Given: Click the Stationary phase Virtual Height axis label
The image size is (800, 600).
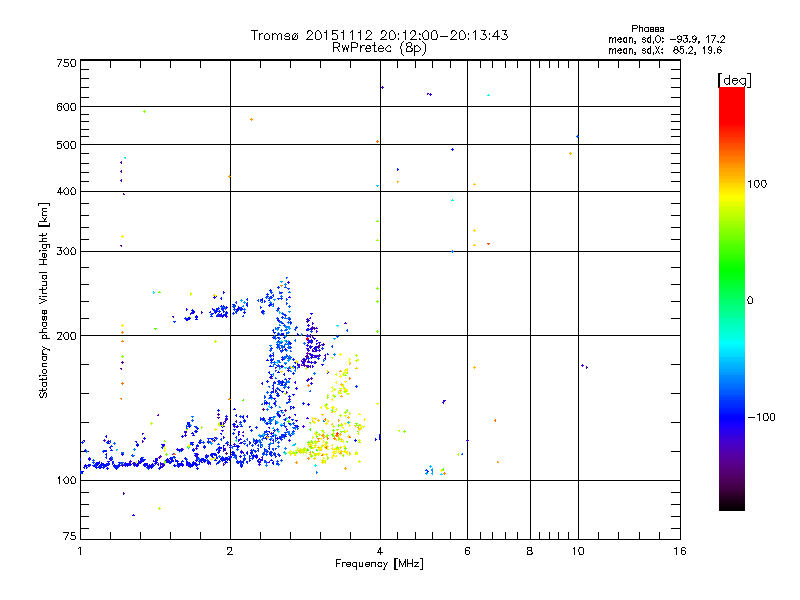Looking at the screenshot, I should (x=44, y=301).
